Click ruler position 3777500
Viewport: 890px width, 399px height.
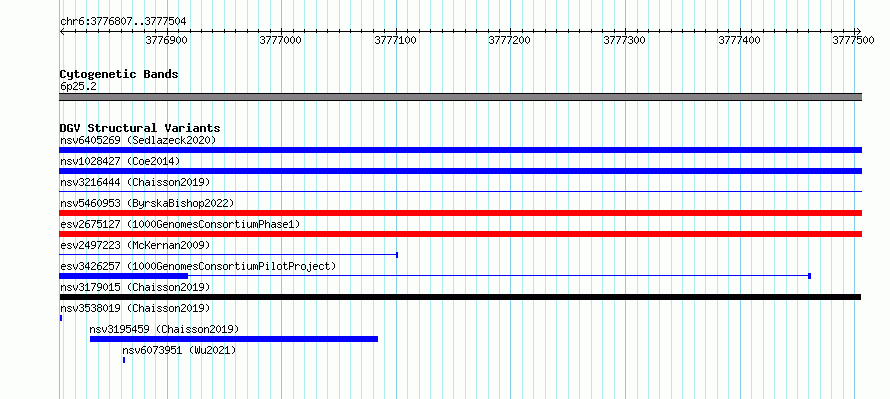[854, 40]
